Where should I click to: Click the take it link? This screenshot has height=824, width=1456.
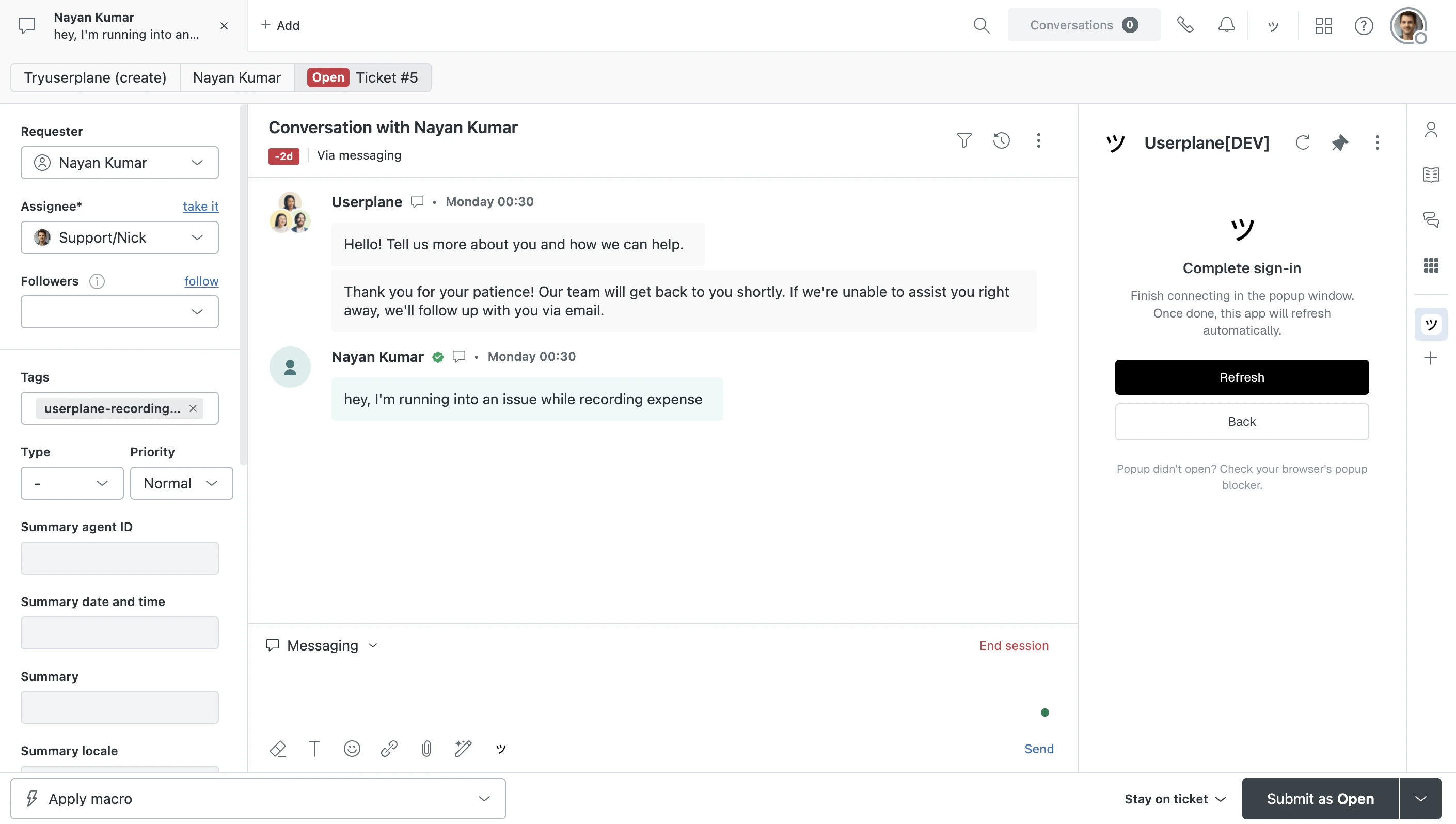[x=200, y=206]
